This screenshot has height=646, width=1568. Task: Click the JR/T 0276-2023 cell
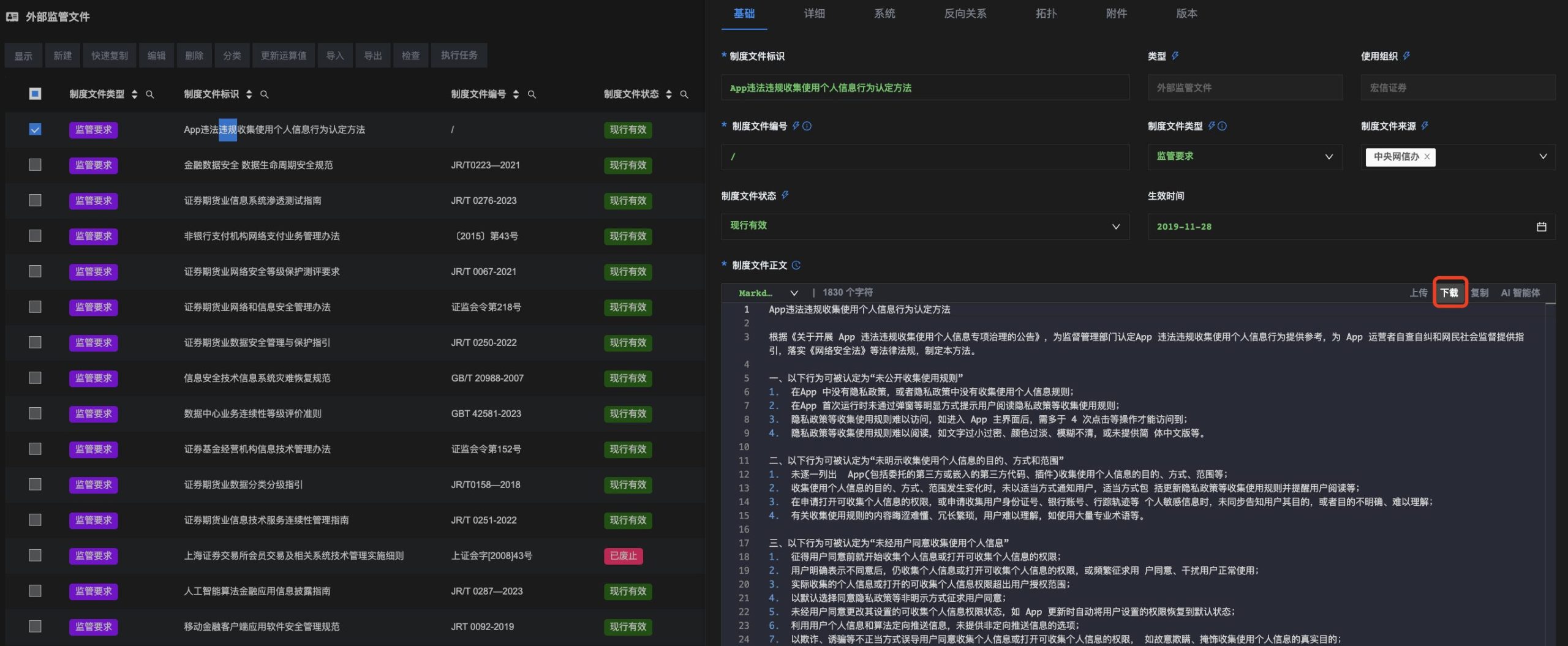tap(484, 200)
